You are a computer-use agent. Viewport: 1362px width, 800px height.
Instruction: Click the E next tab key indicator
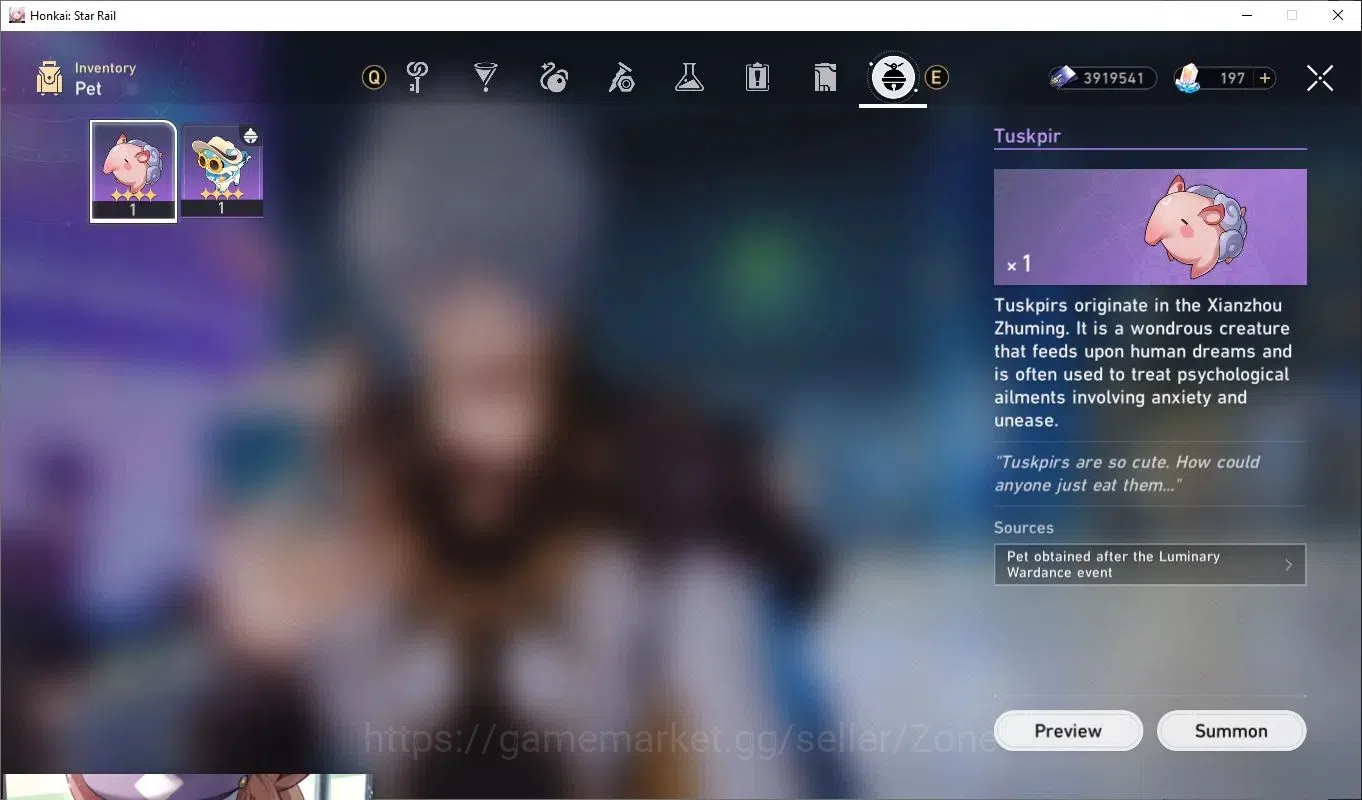(936, 77)
